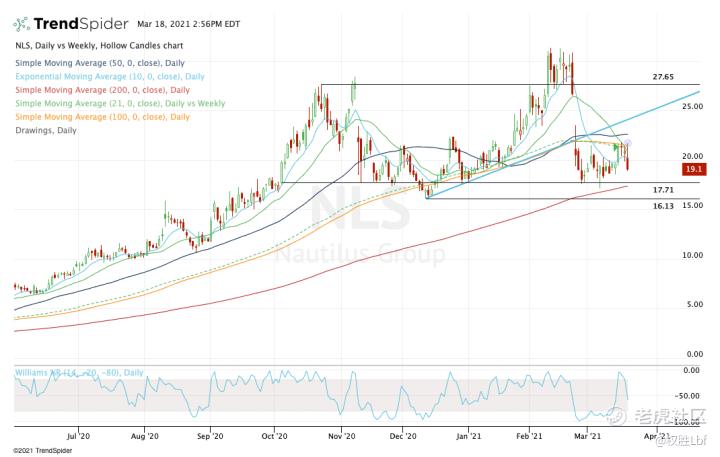
Task: Select the Simple Moving Average 50 legend entry
Action: point(100,63)
